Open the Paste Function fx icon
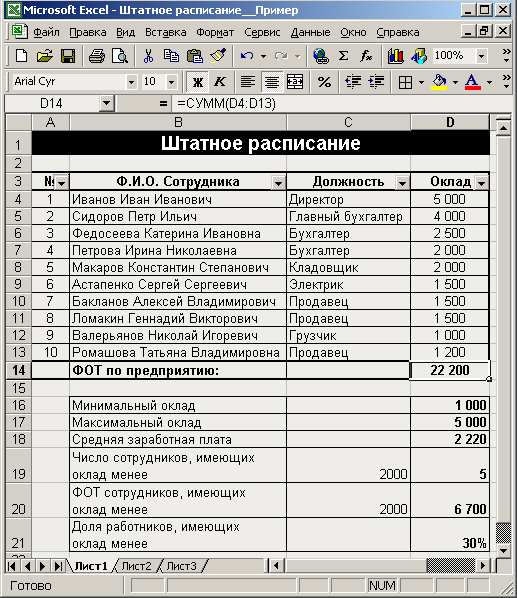517x598 pixels. (x=366, y=56)
